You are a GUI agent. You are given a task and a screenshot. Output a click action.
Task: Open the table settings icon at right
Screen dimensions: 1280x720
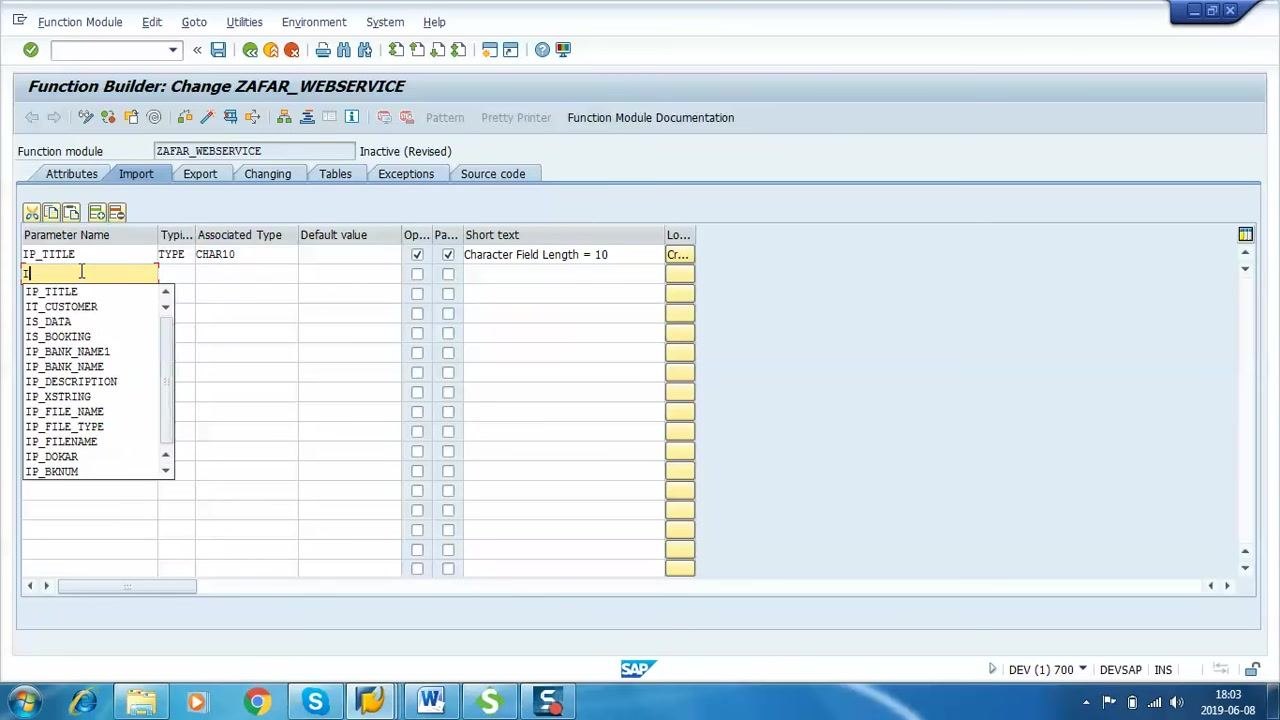pyautogui.click(x=1245, y=234)
